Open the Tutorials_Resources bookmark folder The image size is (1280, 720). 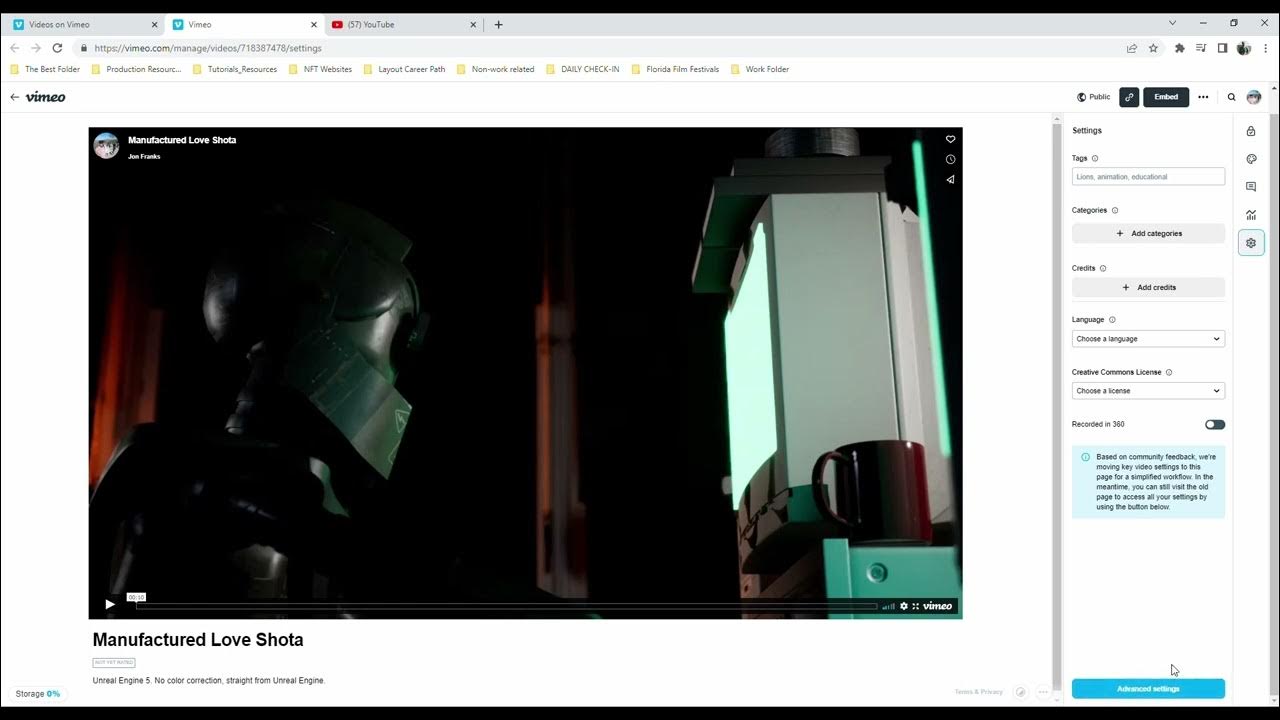click(x=235, y=69)
